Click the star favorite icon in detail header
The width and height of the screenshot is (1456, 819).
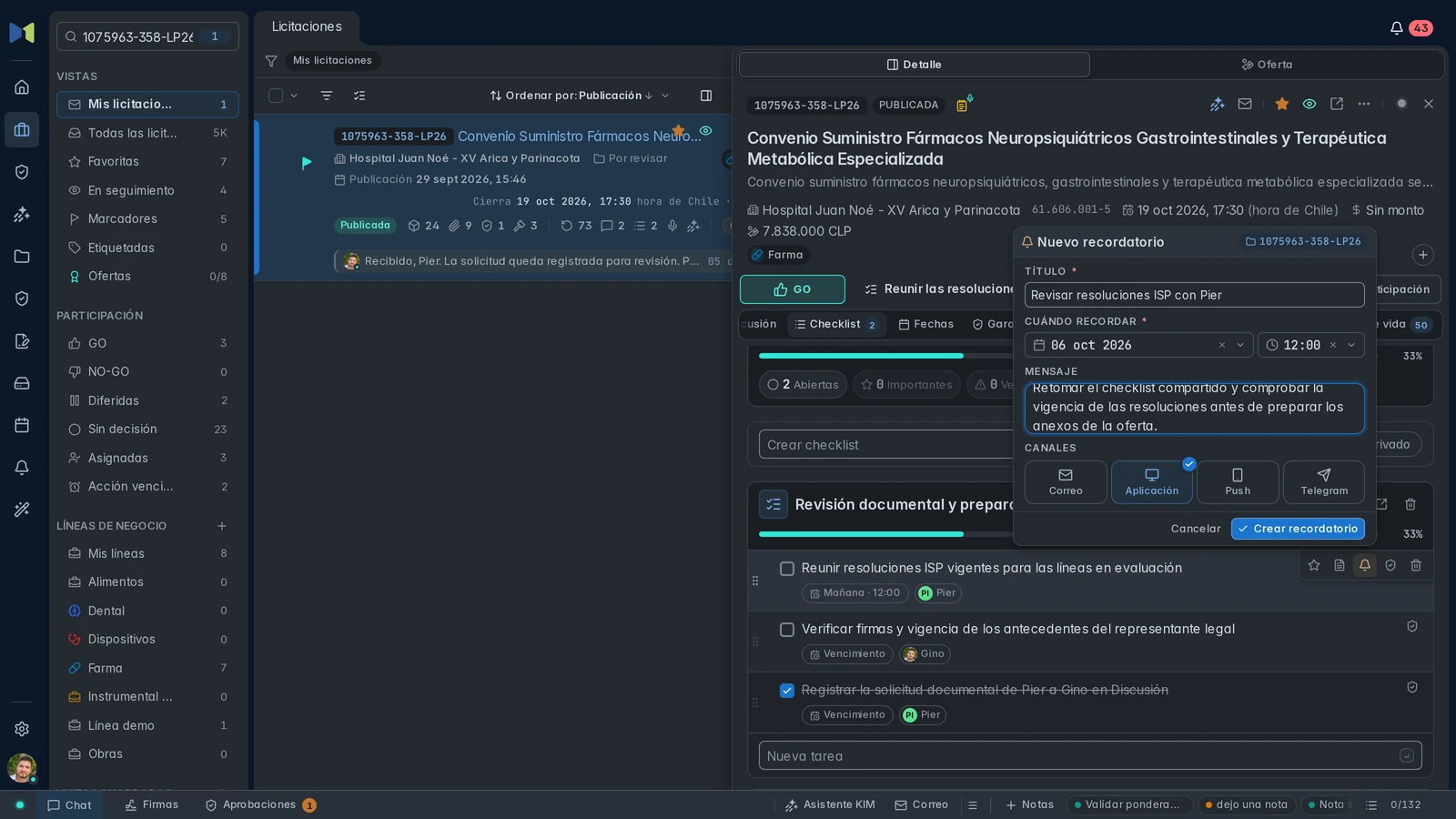click(x=1282, y=104)
